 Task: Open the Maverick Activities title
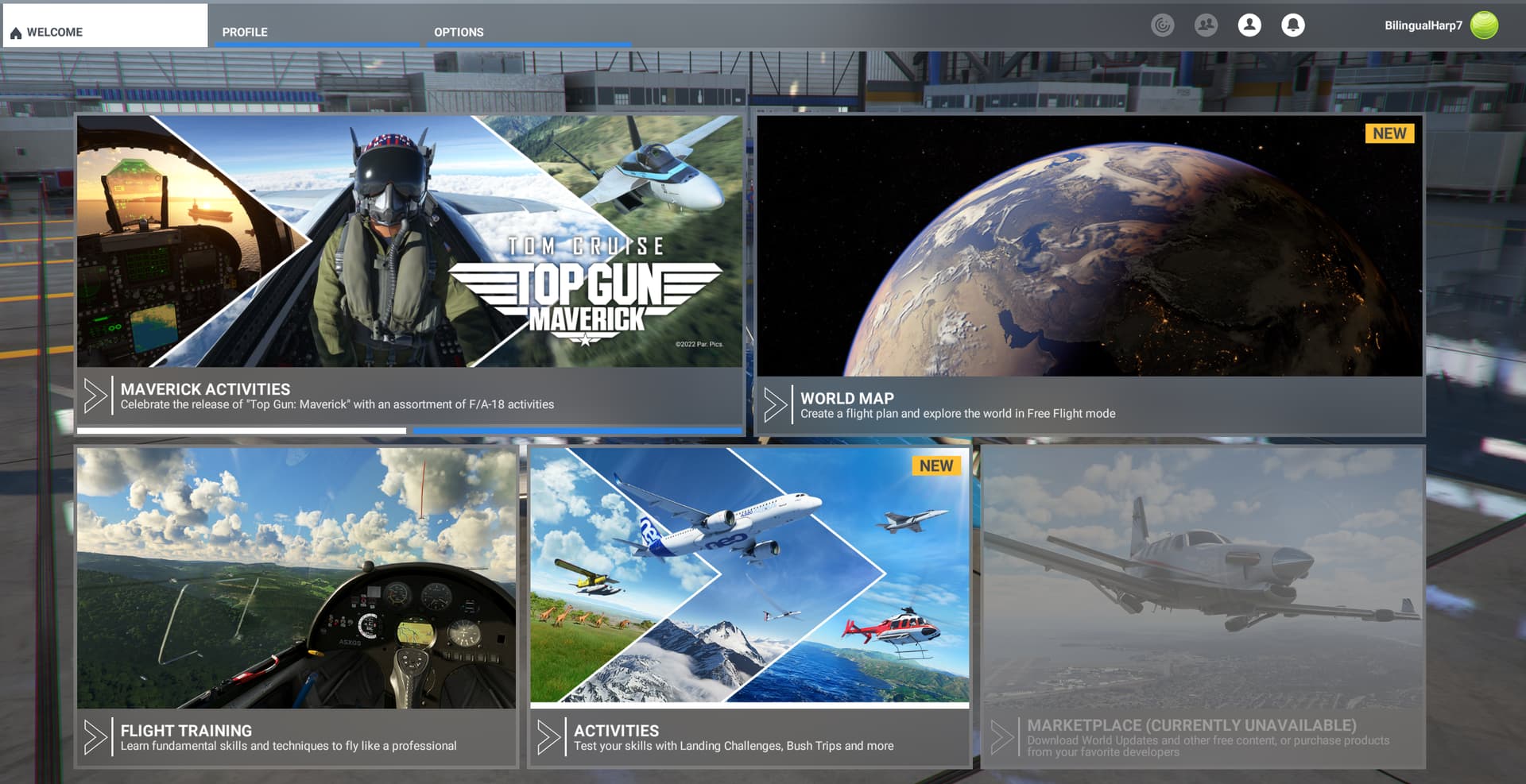click(205, 389)
